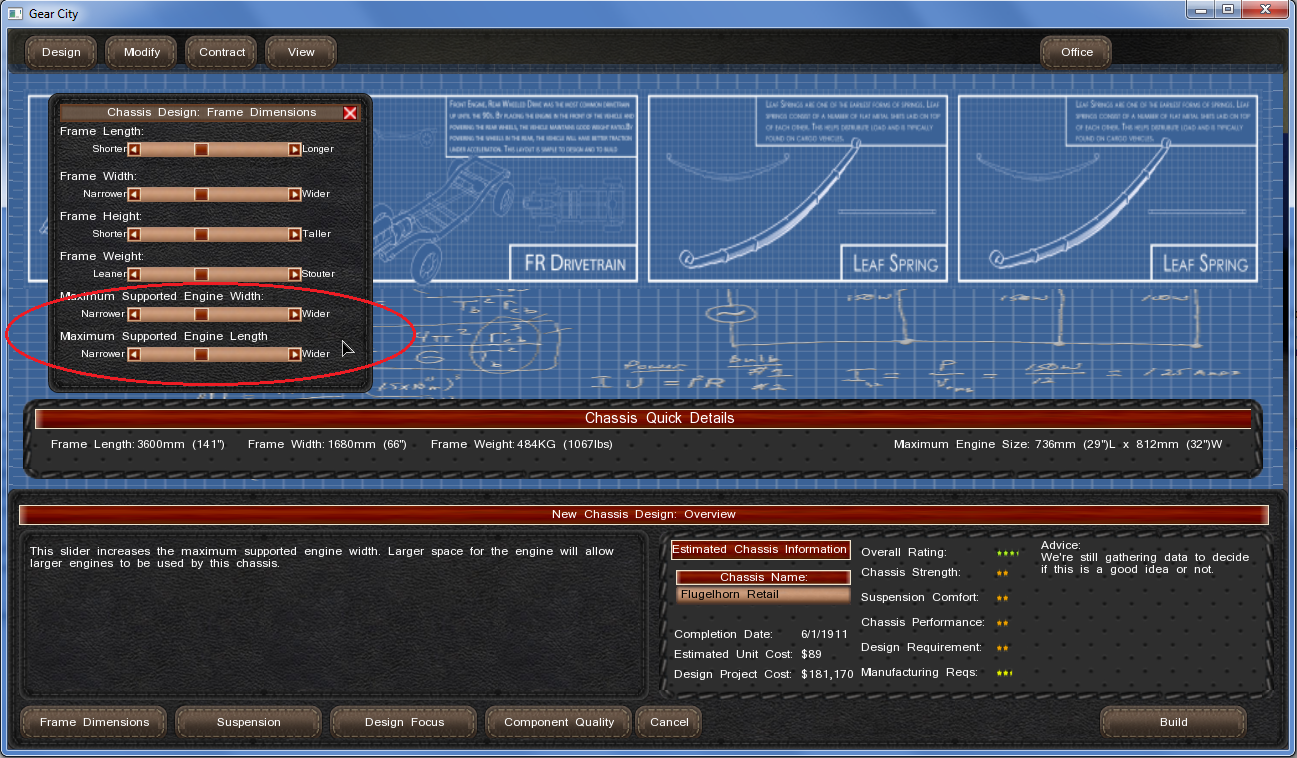Switch to the Suspension tab

click(248, 722)
